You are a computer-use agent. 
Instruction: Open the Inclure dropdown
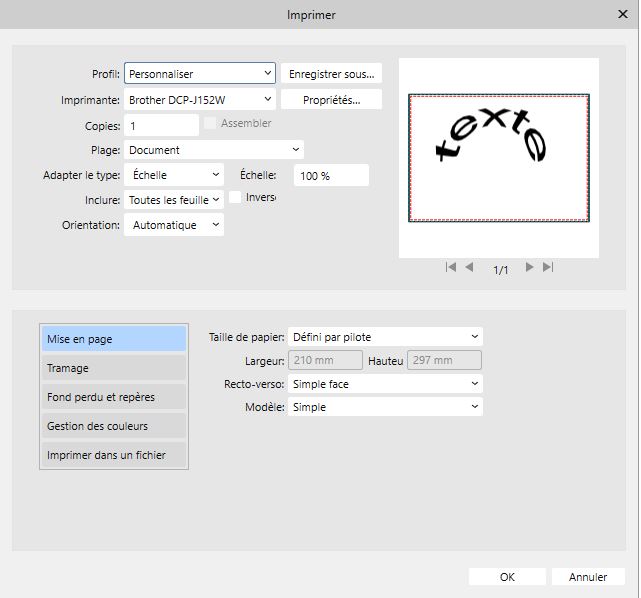(174, 200)
